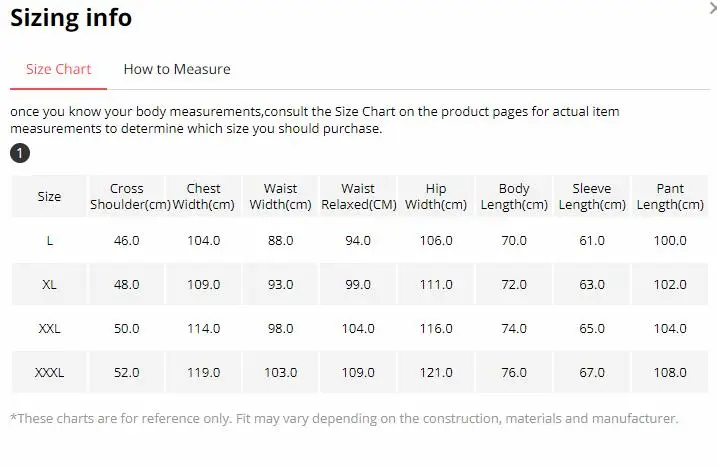717x467 pixels.
Task: Click the number 1 circle badge
Action: pyautogui.click(x=20, y=153)
